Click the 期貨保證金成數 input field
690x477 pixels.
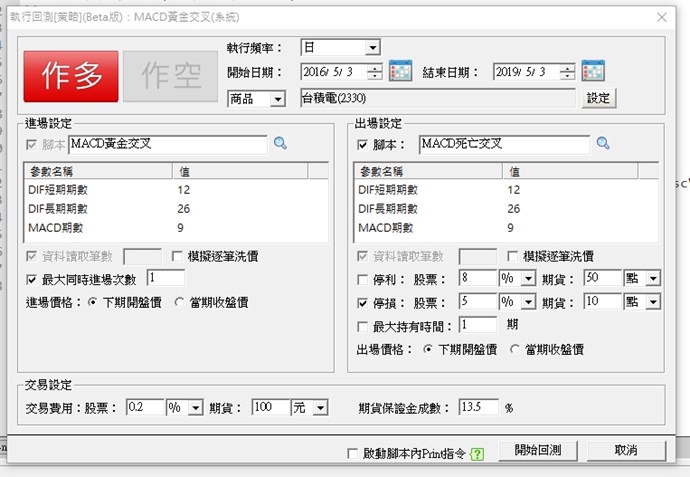[x=479, y=408]
